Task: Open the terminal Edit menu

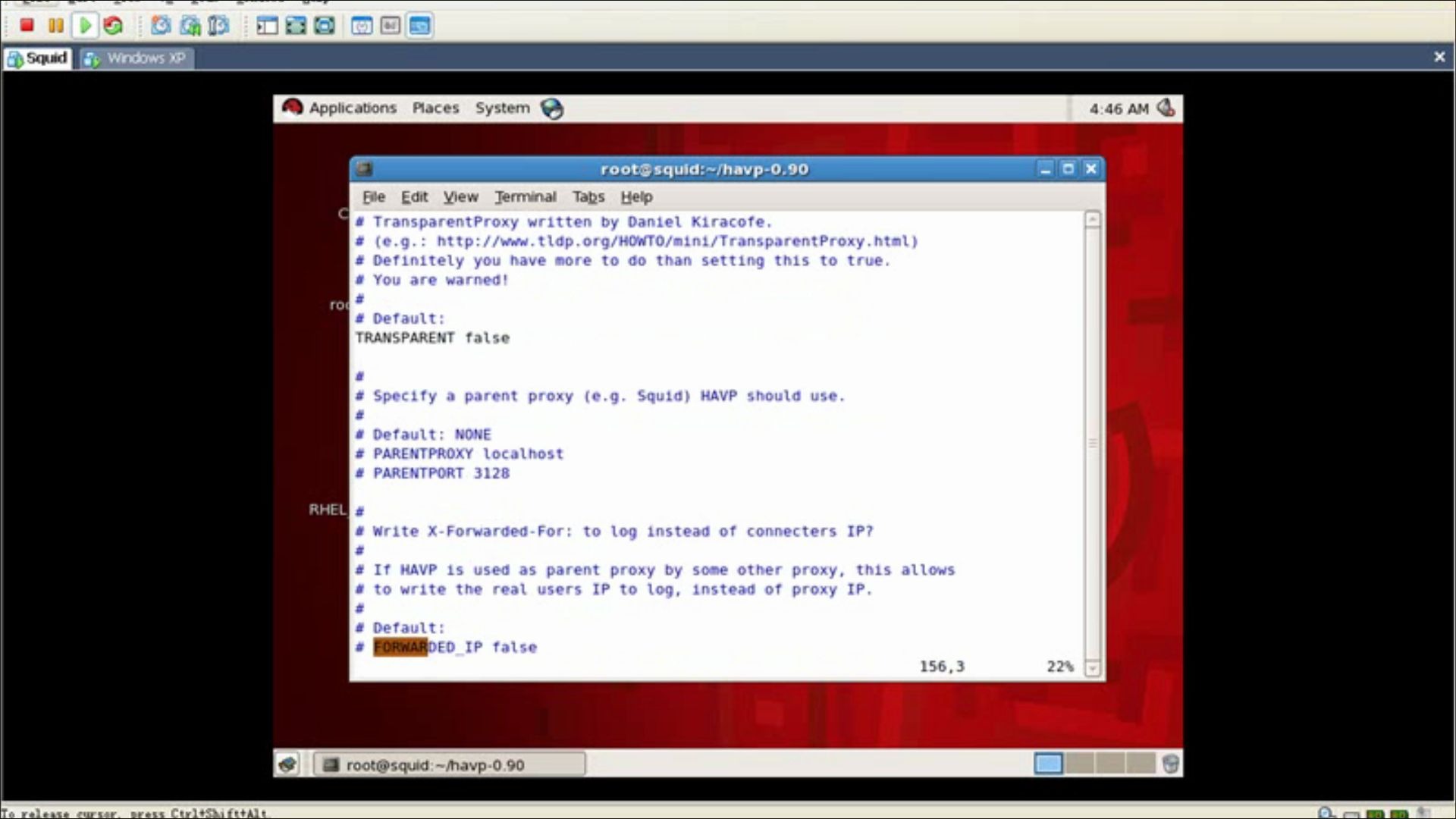Action: (x=414, y=196)
